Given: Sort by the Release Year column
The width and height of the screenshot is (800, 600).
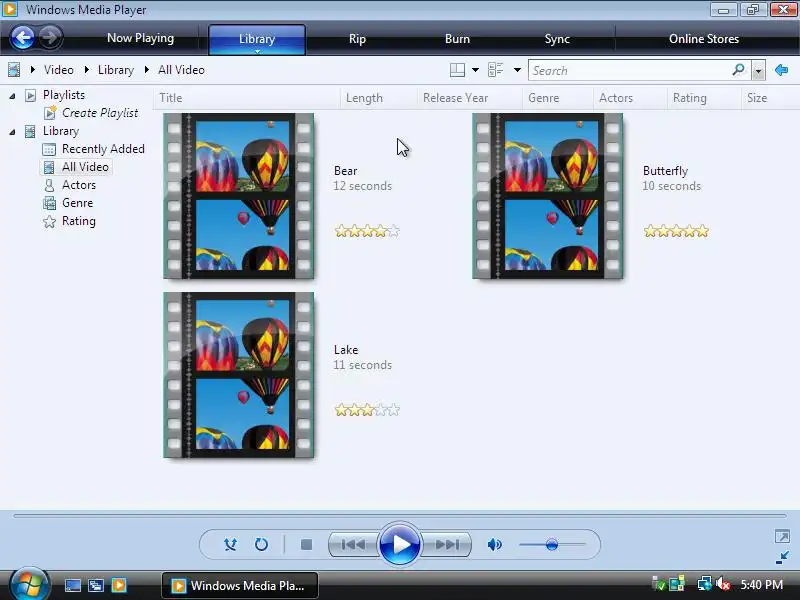Looking at the screenshot, I should tap(469, 98).
